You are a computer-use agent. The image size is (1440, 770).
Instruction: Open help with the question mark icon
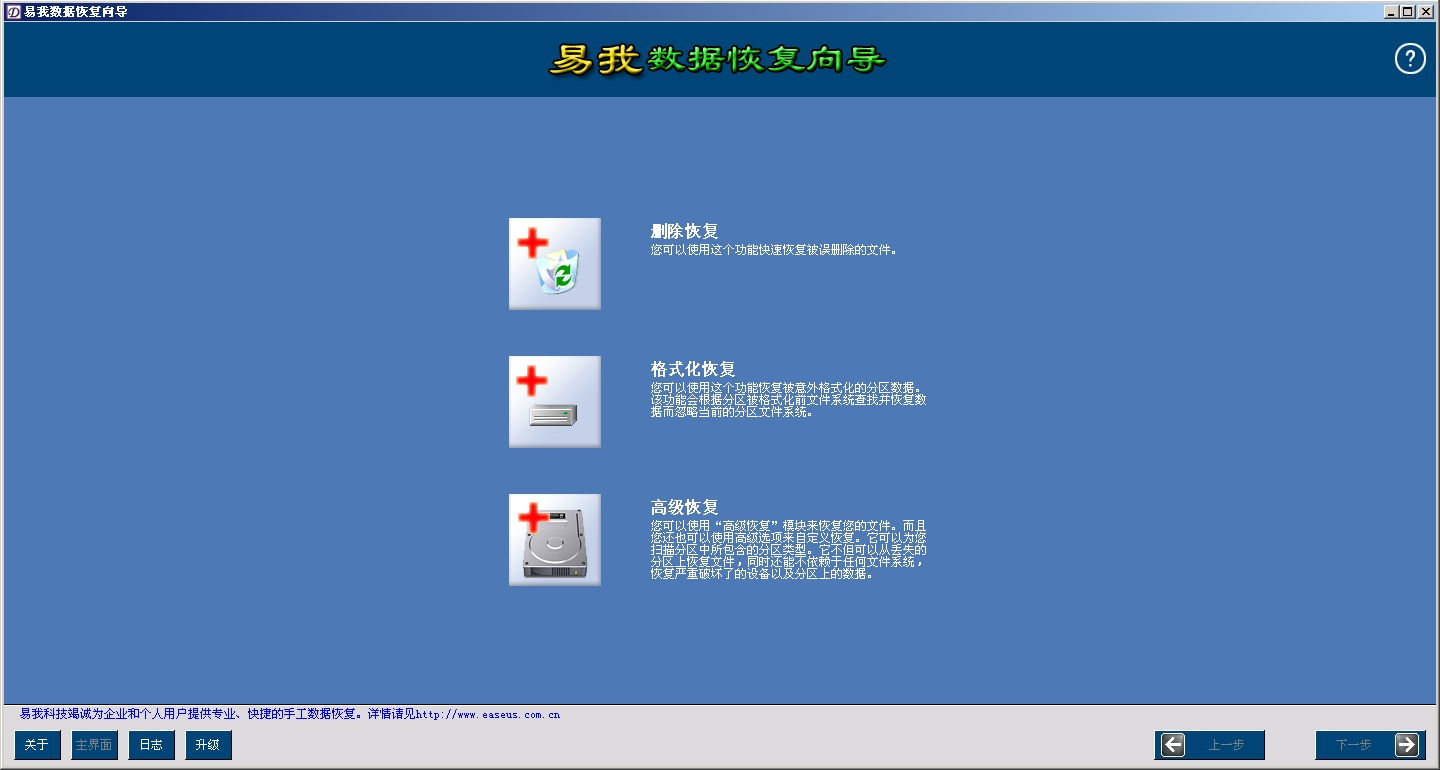pyautogui.click(x=1410, y=59)
